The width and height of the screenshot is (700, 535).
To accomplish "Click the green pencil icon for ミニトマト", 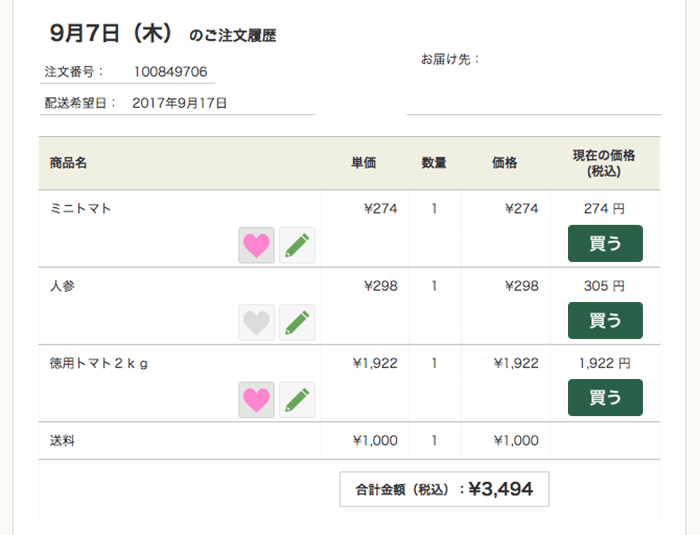I will (297, 245).
